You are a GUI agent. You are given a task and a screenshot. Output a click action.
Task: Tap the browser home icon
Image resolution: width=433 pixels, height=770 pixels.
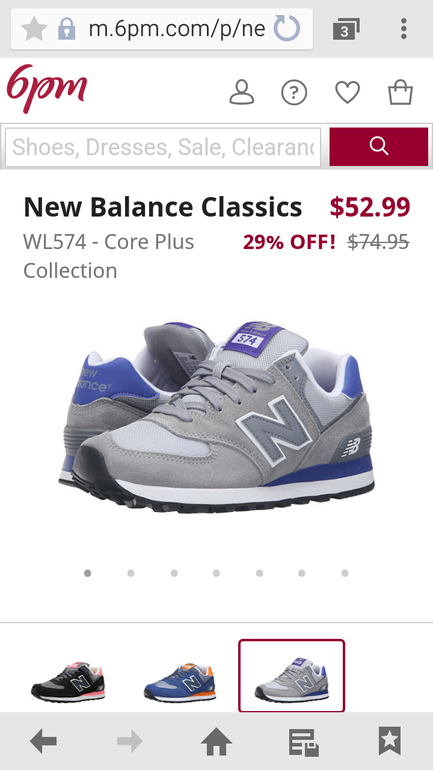pos(216,741)
